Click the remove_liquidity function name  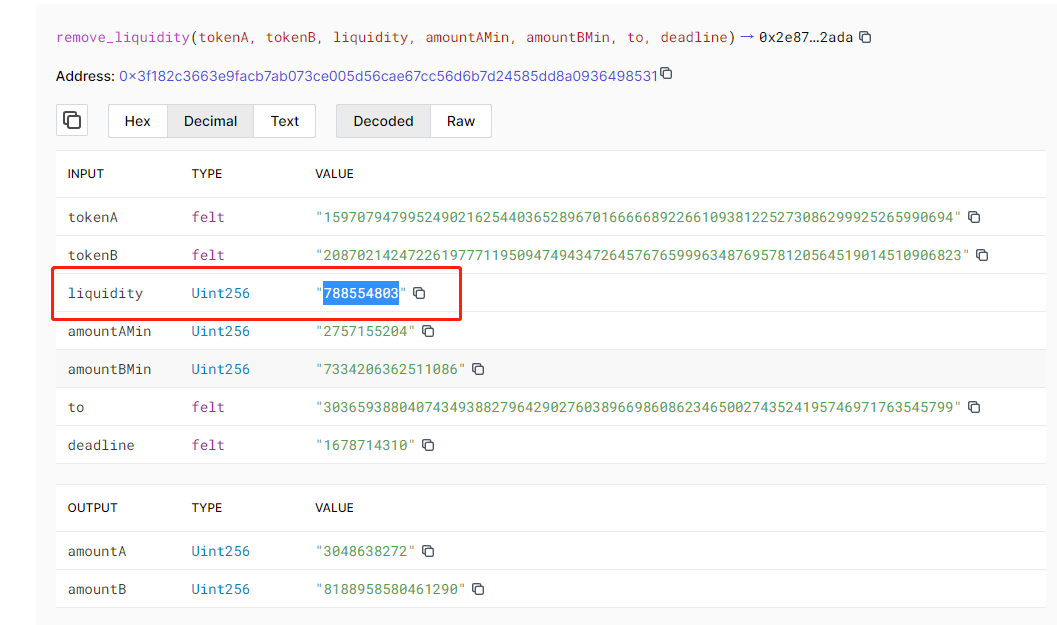(x=123, y=37)
